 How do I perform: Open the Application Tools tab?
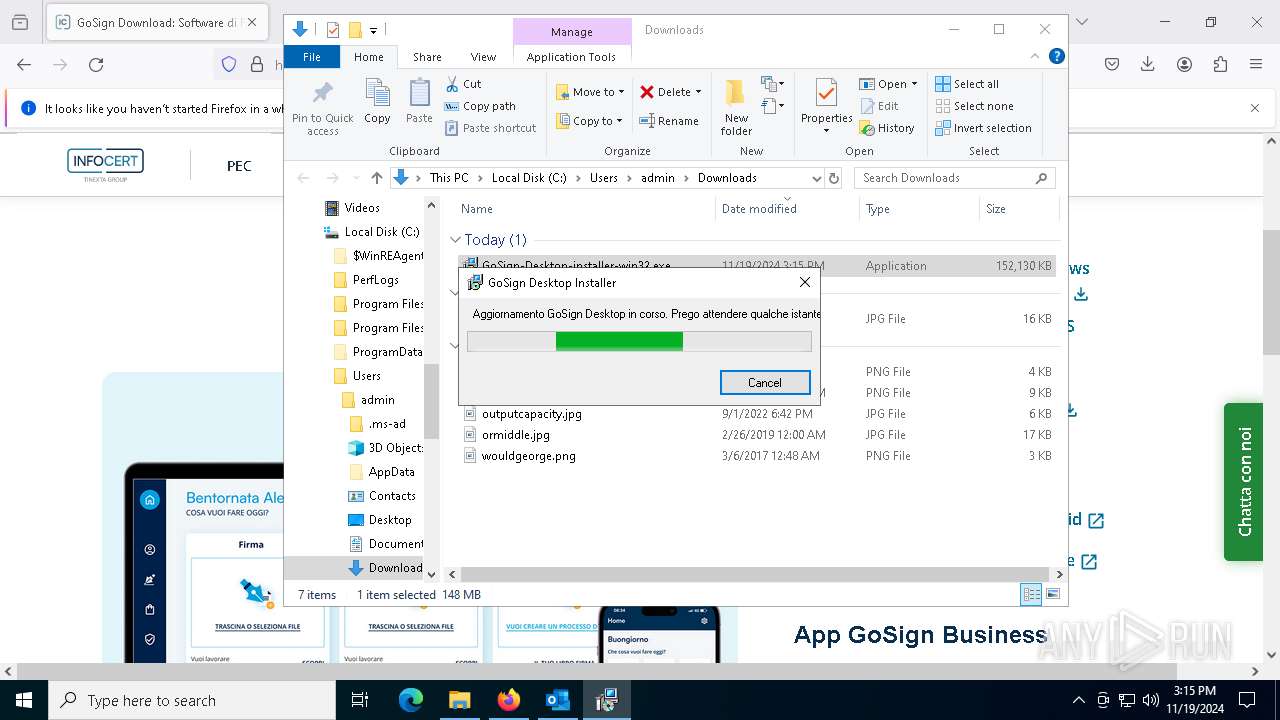point(571,57)
